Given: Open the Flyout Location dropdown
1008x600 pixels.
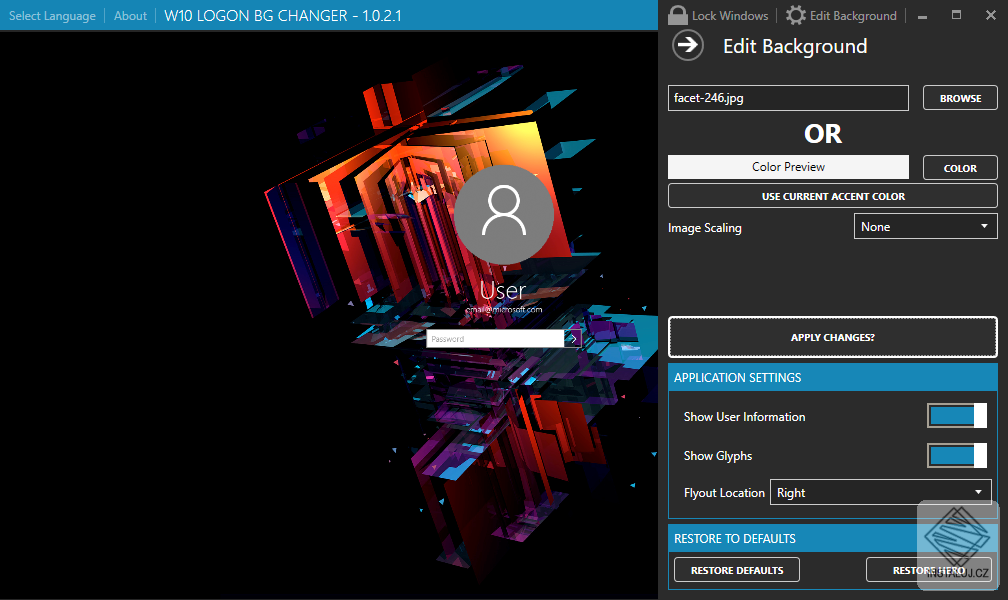Looking at the screenshot, I should tap(880, 492).
